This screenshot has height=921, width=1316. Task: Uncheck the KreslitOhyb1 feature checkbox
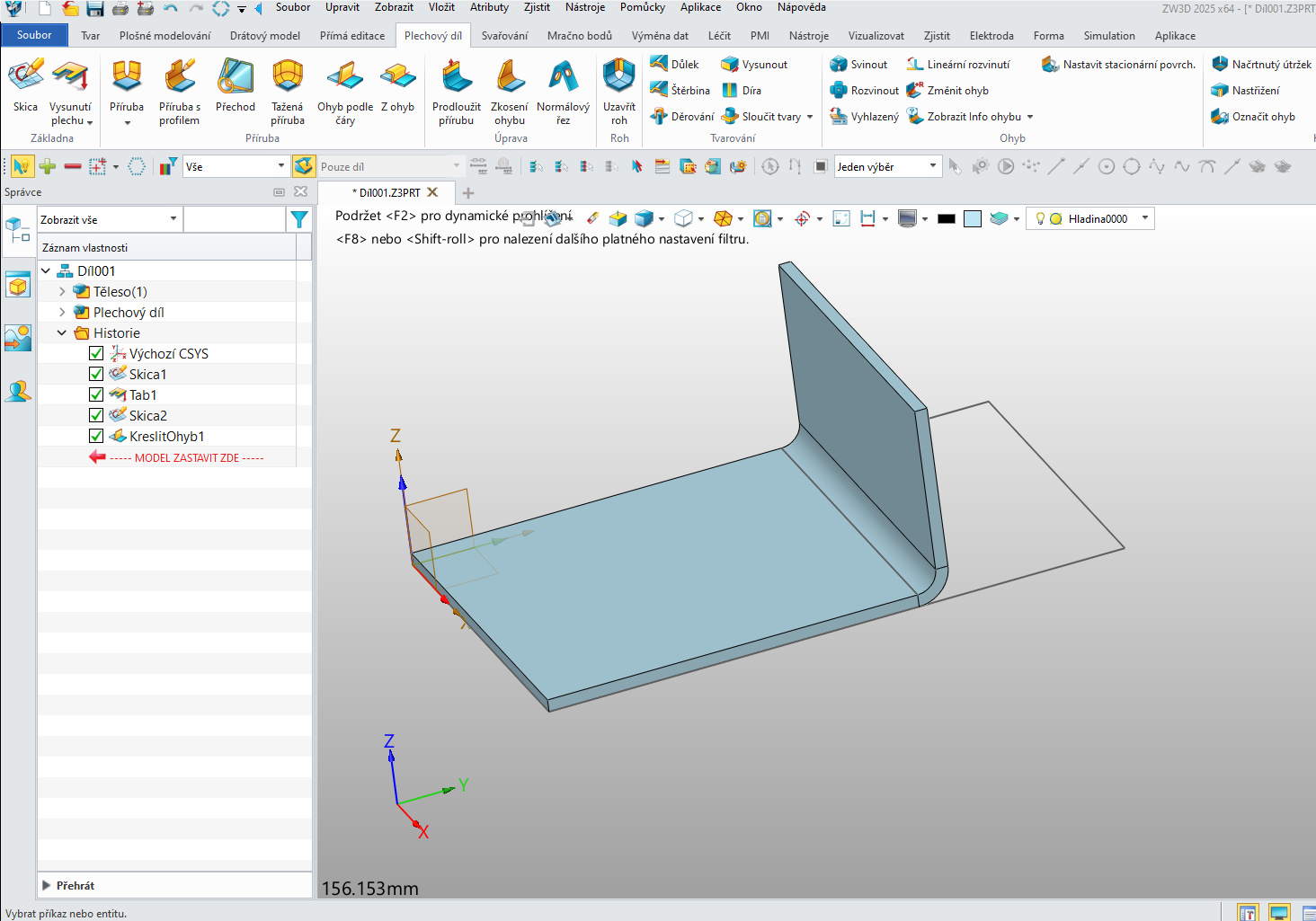[x=96, y=436]
